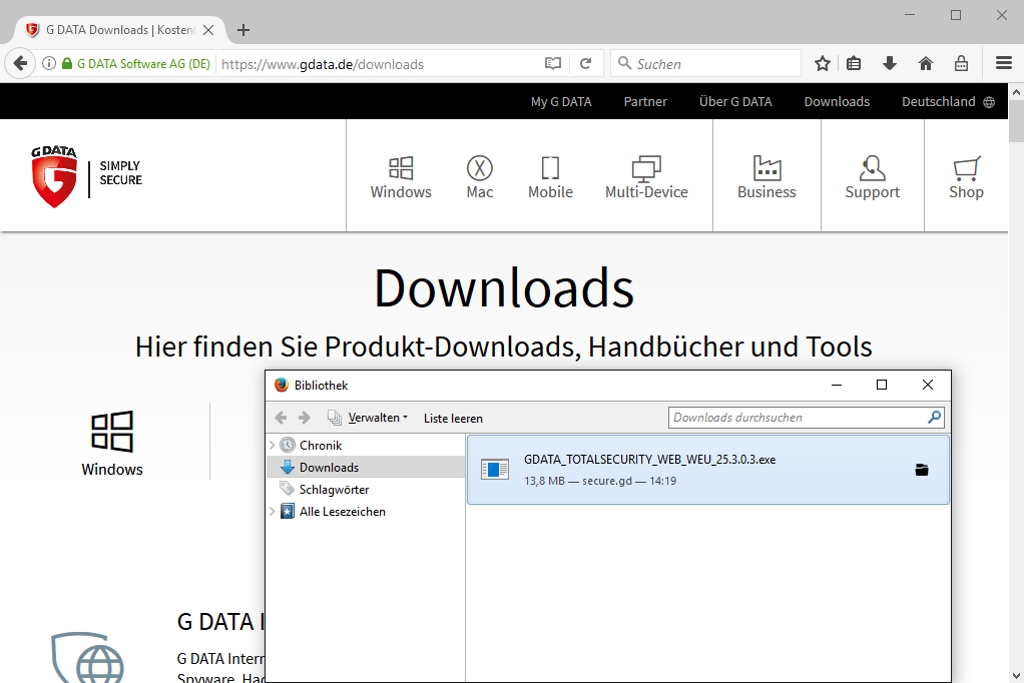Image resolution: width=1024 pixels, height=683 pixels.
Task: Open Partner link in top bar
Action: (x=645, y=101)
